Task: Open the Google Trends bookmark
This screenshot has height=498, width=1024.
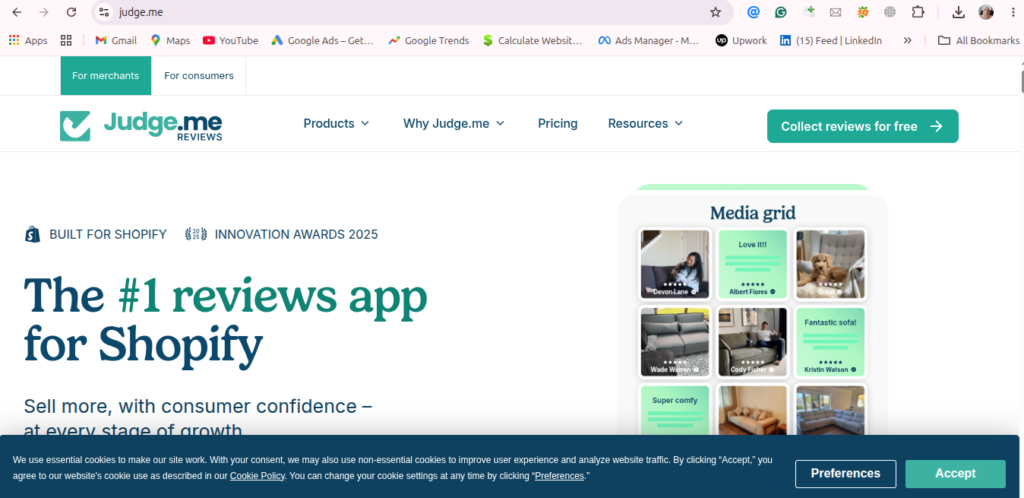Action: coord(428,40)
